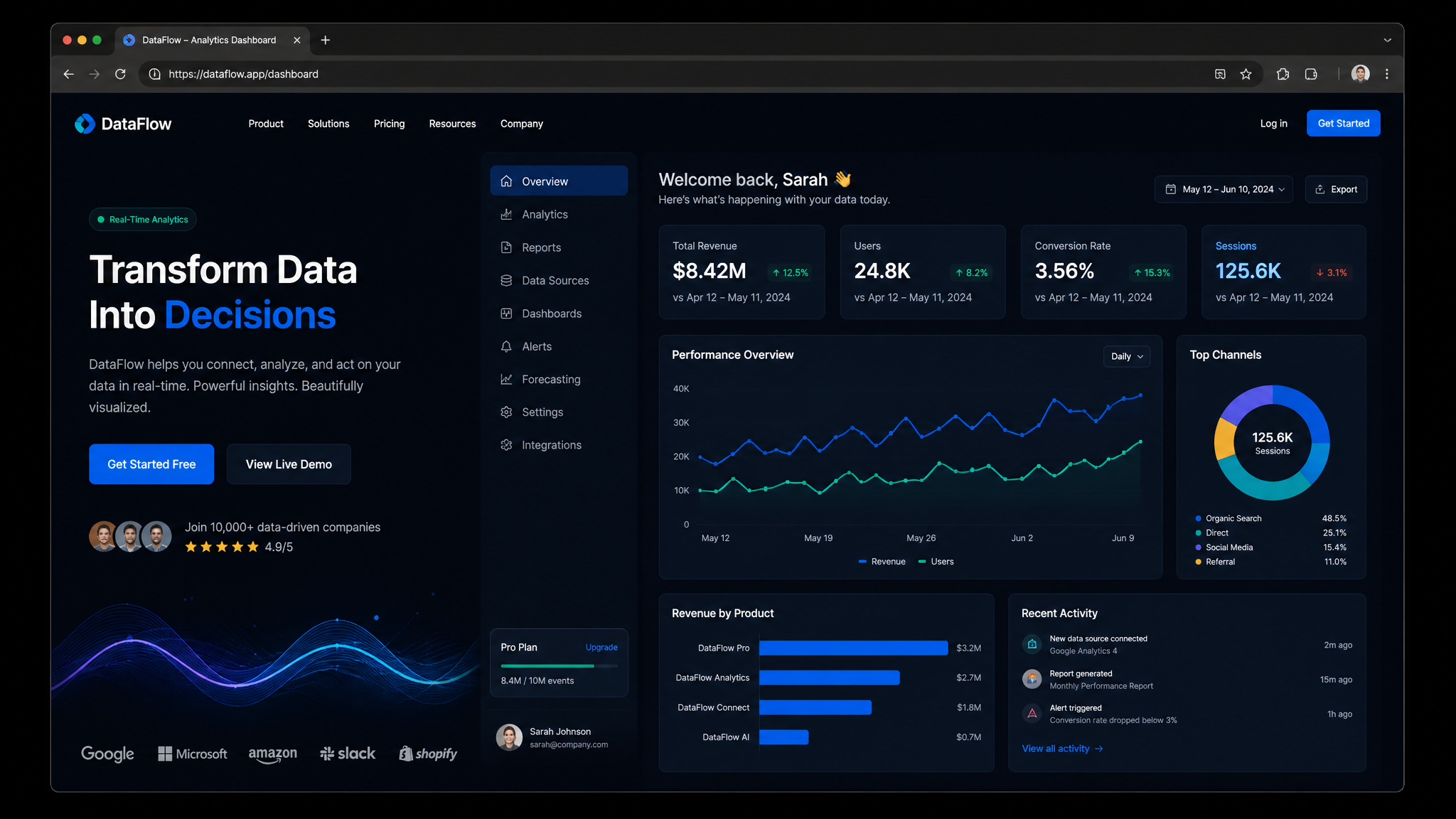
Task: Click the Reports sidebar document icon
Action: pyautogui.click(x=506, y=247)
